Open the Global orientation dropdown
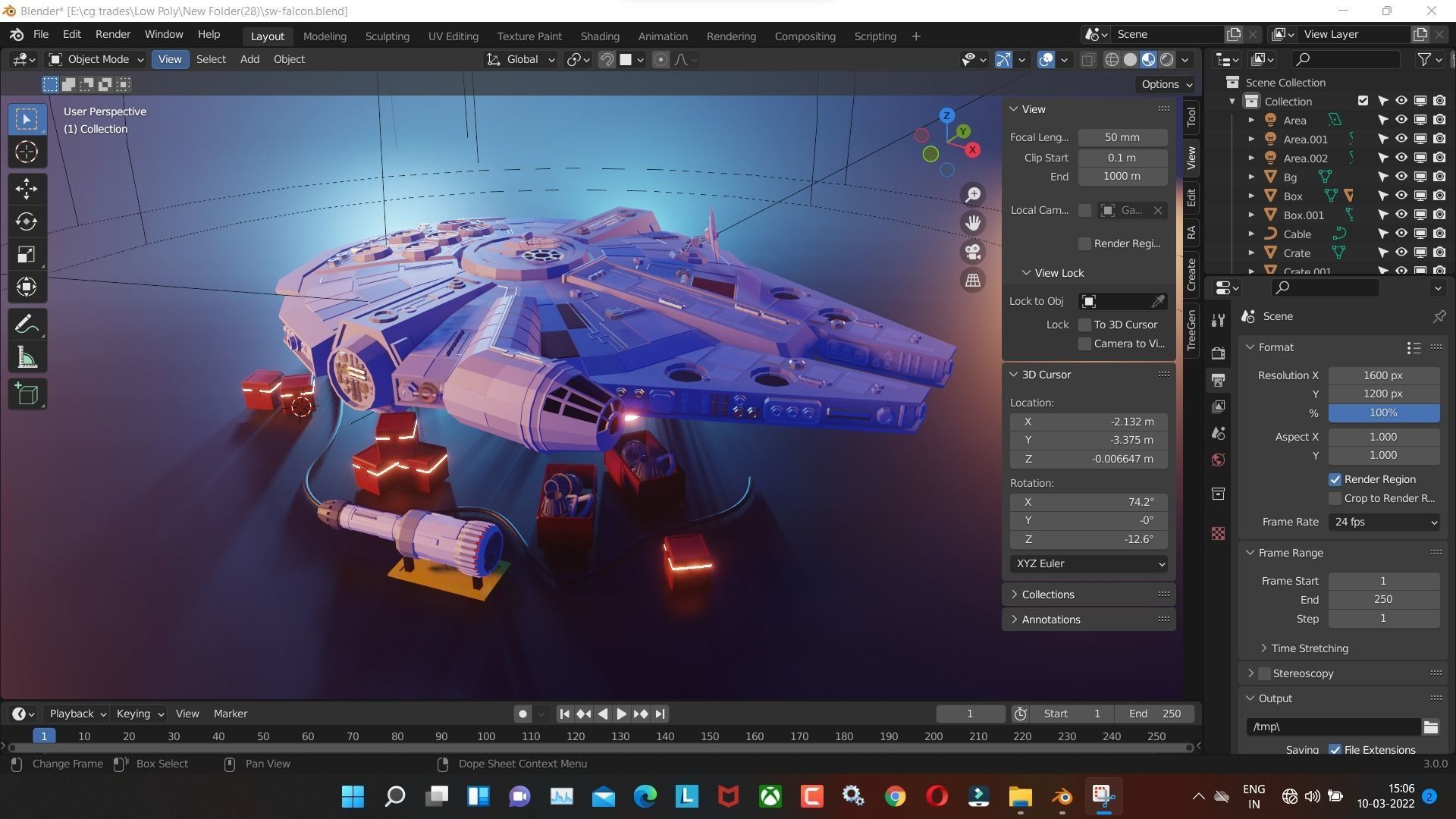The width and height of the screenshot is (1456, 819). click(x=521, y=59)
